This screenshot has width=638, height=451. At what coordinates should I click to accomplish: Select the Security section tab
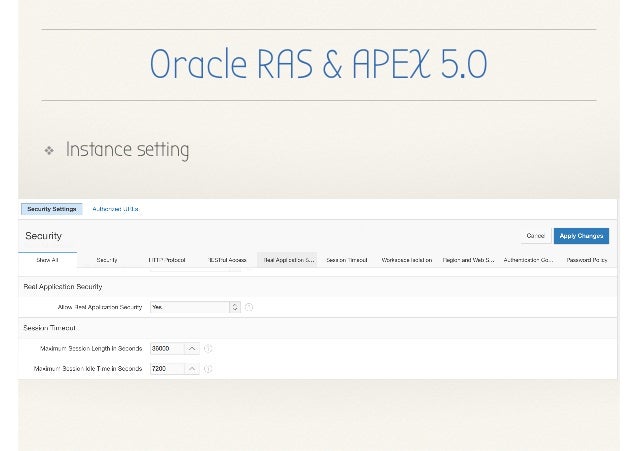coord(107,260)
